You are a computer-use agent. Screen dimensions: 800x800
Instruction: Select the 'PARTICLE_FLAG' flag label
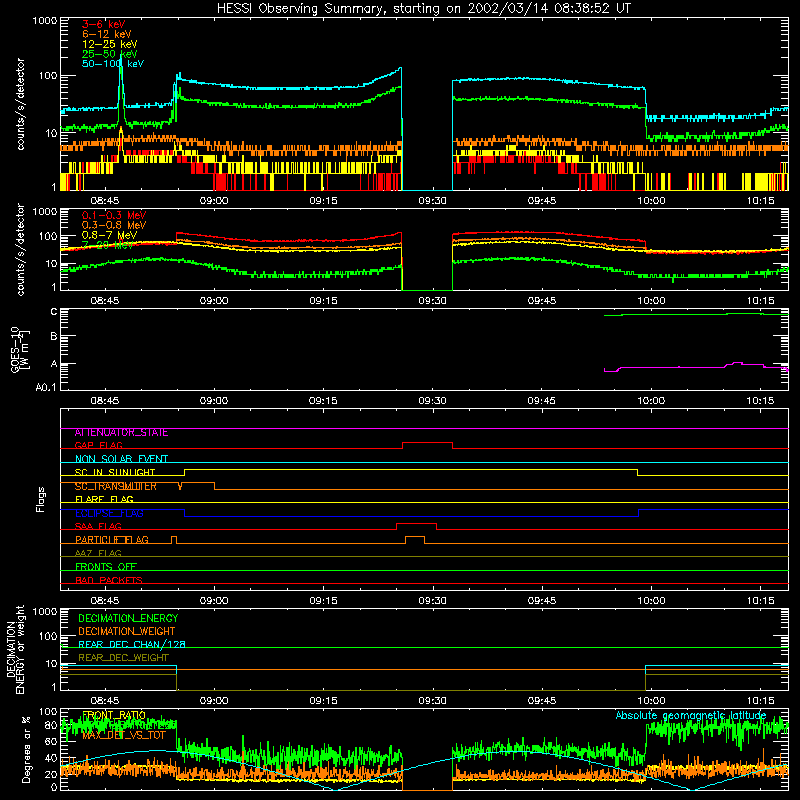112,540
